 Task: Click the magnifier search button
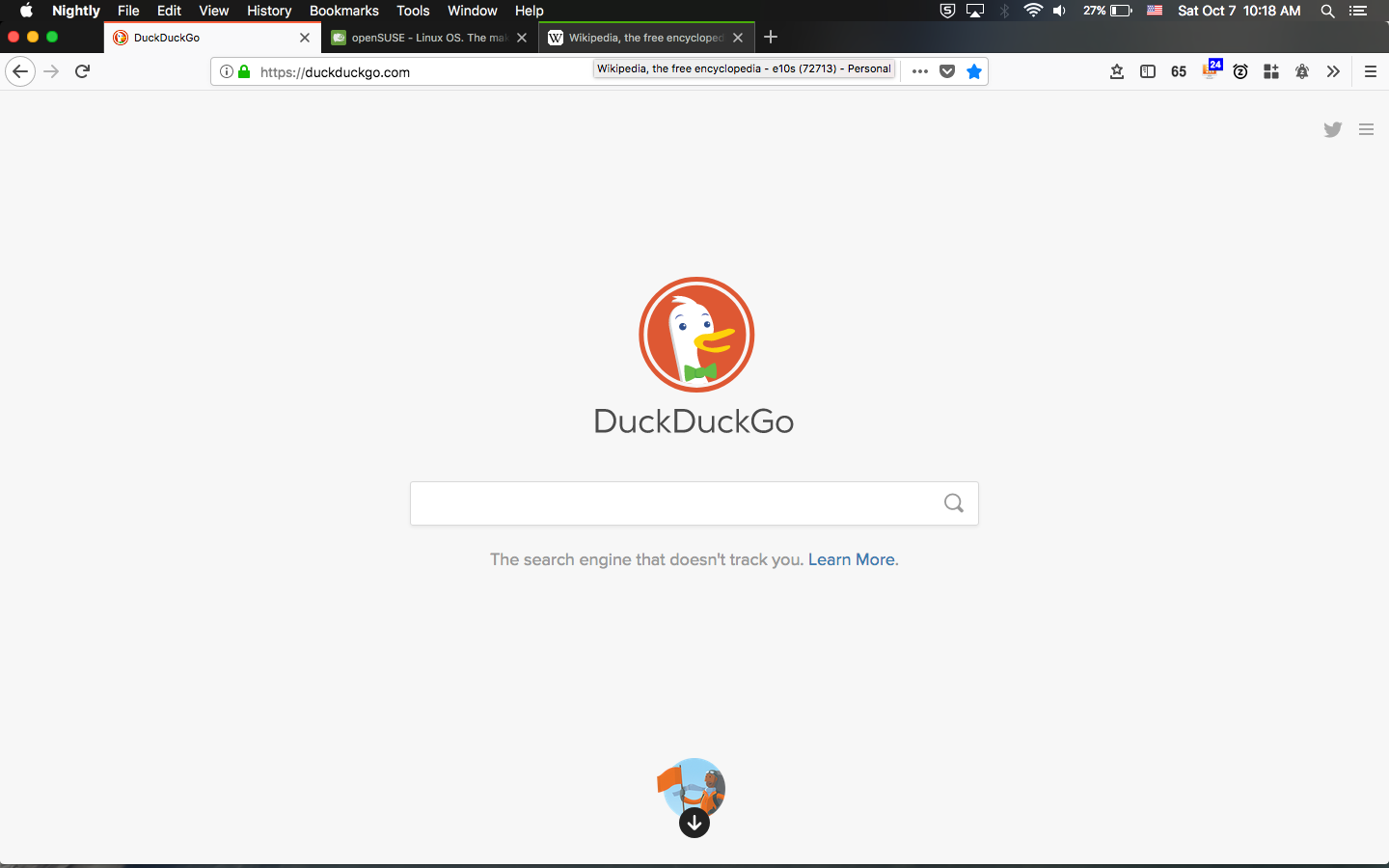pos(954,503)
